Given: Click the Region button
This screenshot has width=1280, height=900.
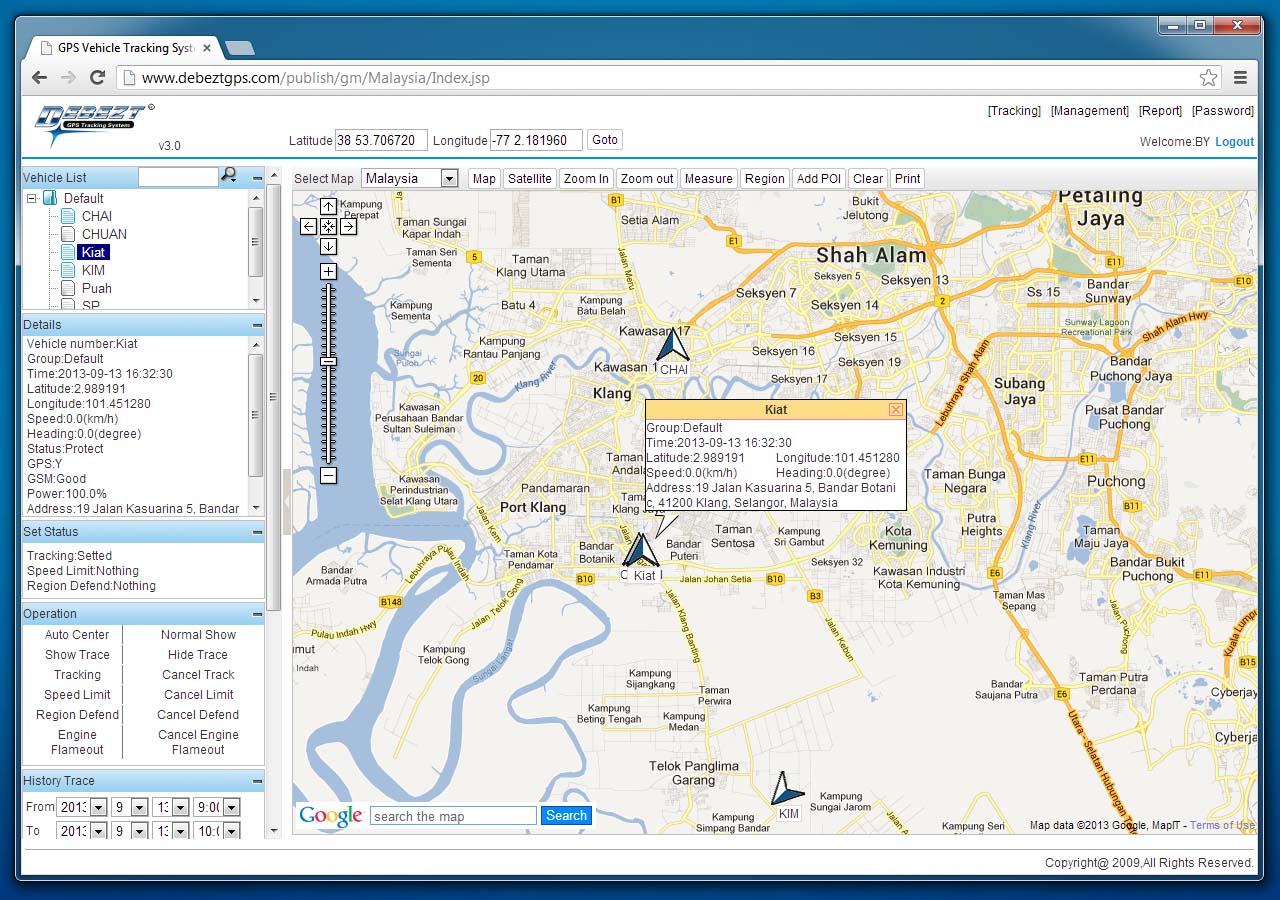Looking at the screenshot, I should click(x=765, y=178).
